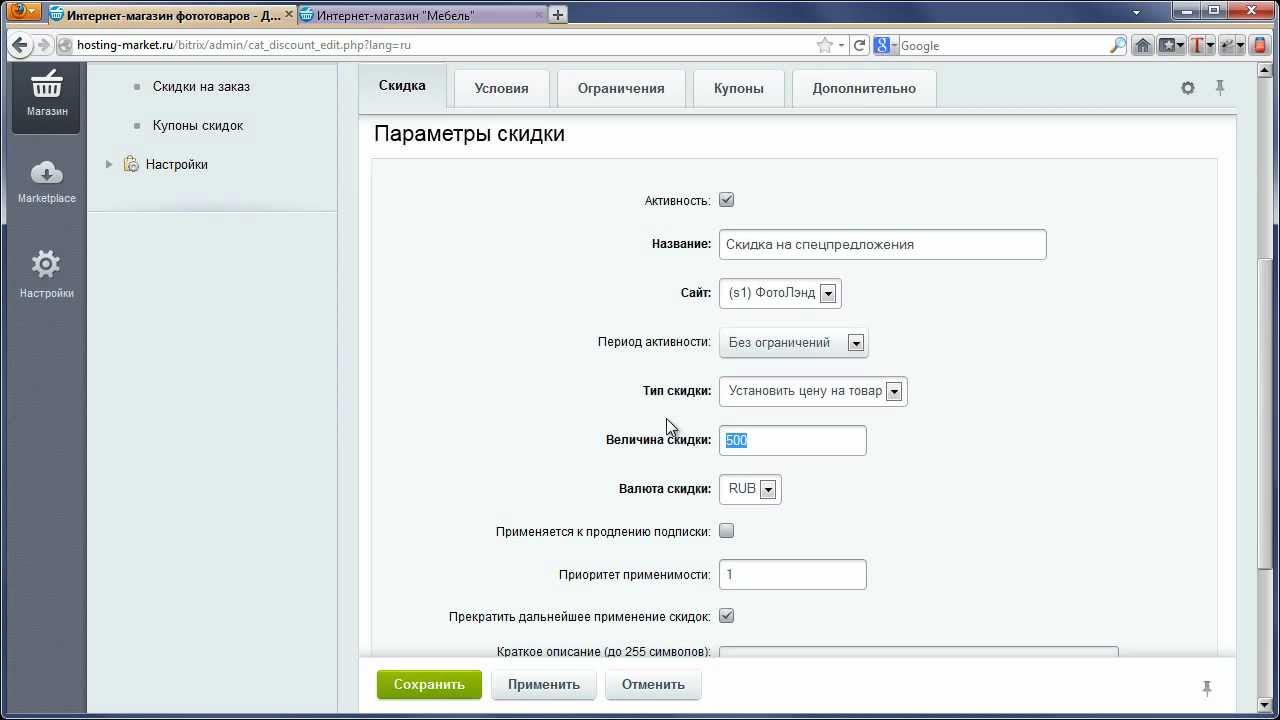The image size is (1280, 720).
Task: Open the Firefox menu button
Action: tap(22, 13)
